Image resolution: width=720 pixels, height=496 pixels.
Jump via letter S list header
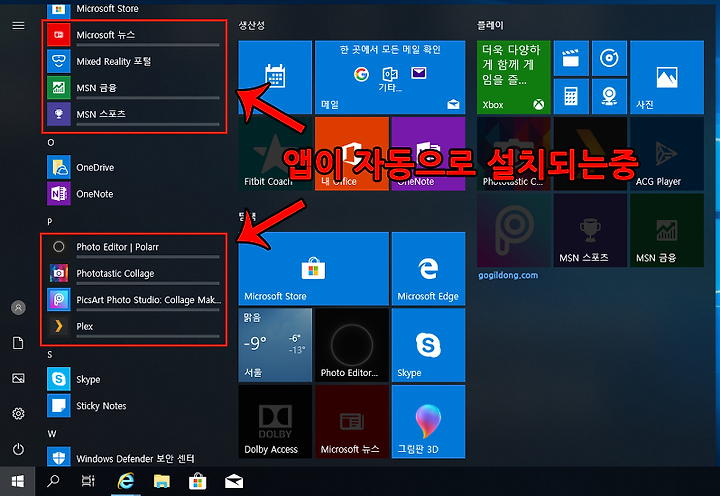click(50, 355)
